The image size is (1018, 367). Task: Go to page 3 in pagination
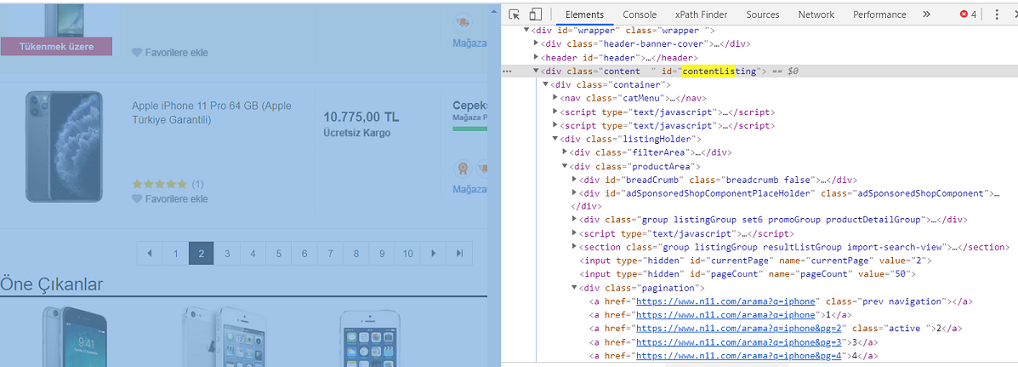pyautogui.click(x=227, y=253)
